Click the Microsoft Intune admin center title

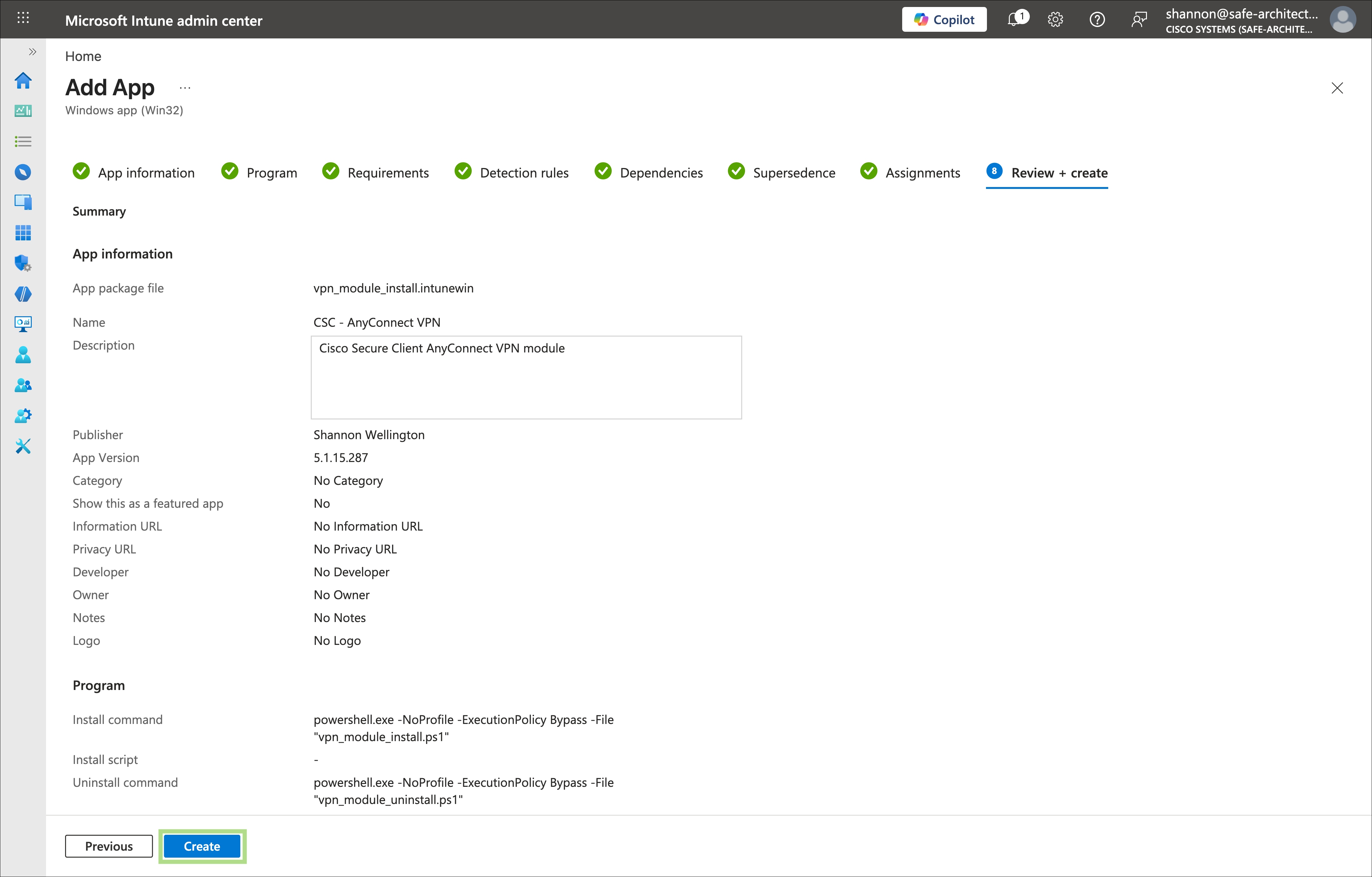163,21
